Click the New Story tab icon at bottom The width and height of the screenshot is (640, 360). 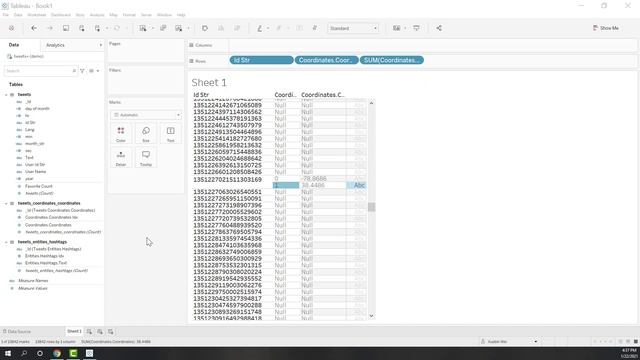coord(111,331)
